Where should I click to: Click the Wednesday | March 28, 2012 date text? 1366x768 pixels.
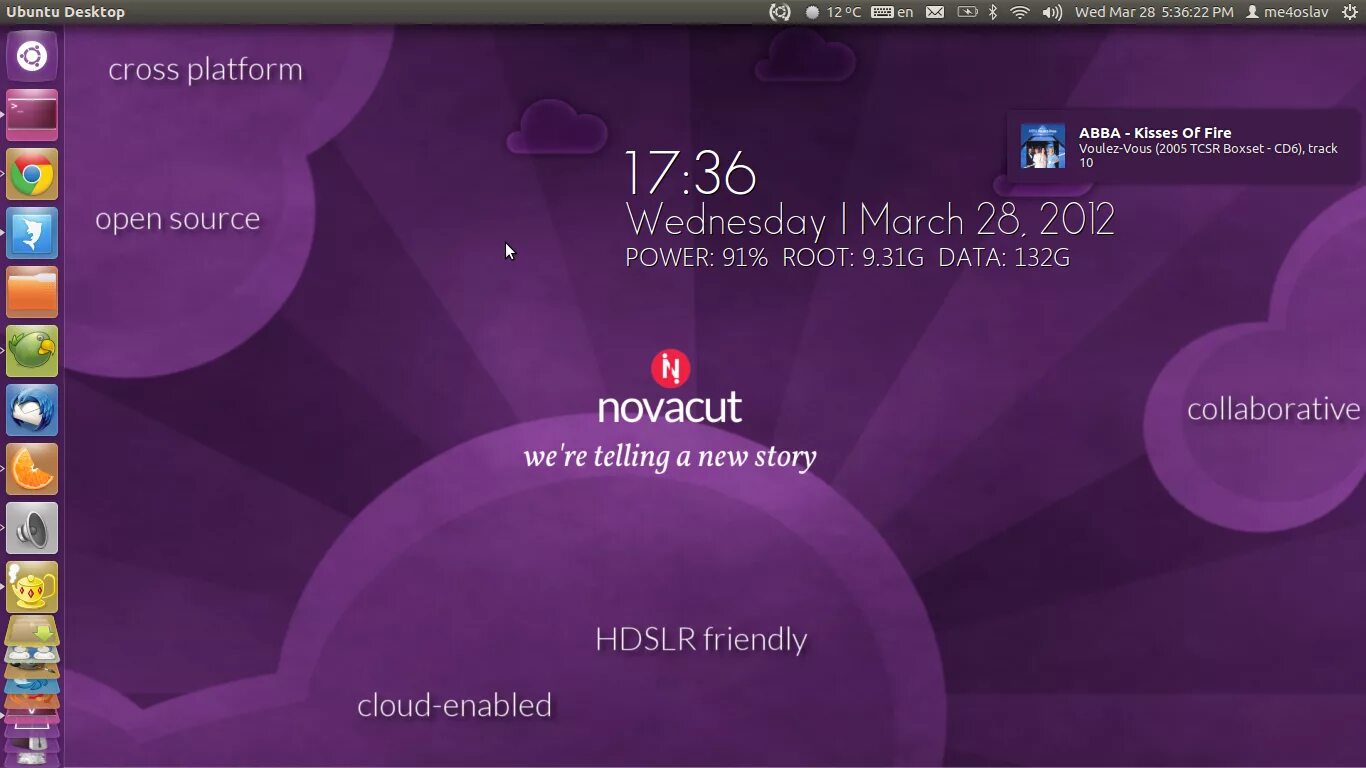pos(870,220)
